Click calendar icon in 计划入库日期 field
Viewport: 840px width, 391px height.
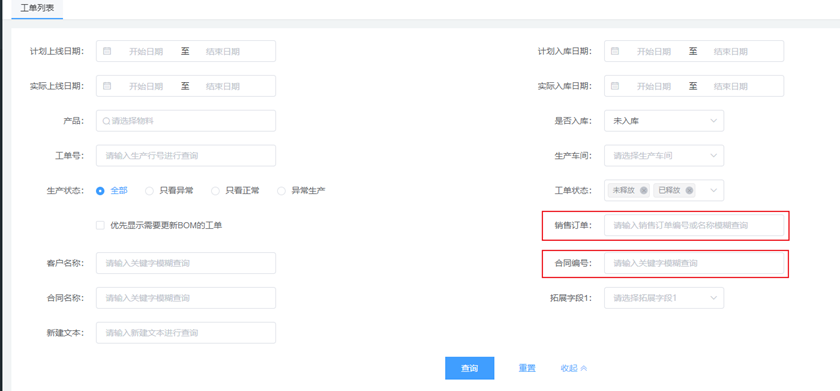pos(615,51)
